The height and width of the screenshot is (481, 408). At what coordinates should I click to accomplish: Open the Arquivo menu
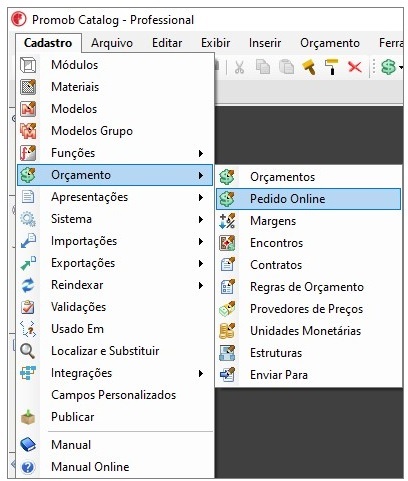coord(112,43)
